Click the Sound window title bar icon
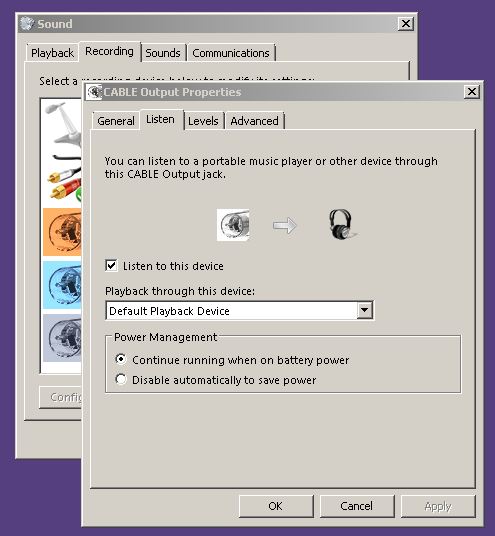 27,24
